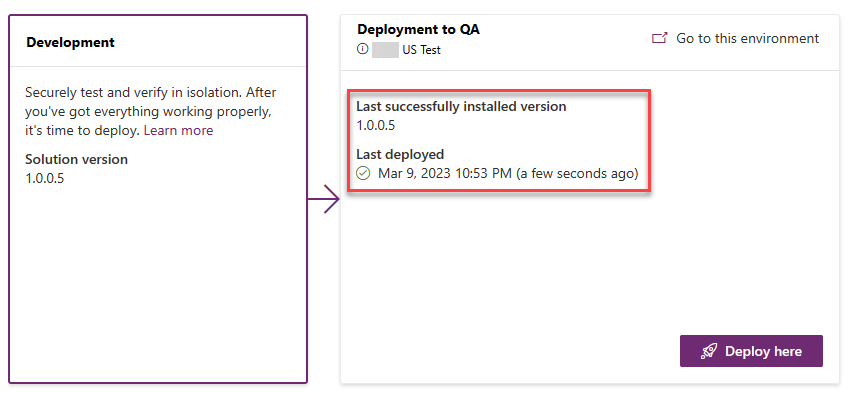Click the rocket icon on Deploy here

pyautogui.click(x=709, y=351)
